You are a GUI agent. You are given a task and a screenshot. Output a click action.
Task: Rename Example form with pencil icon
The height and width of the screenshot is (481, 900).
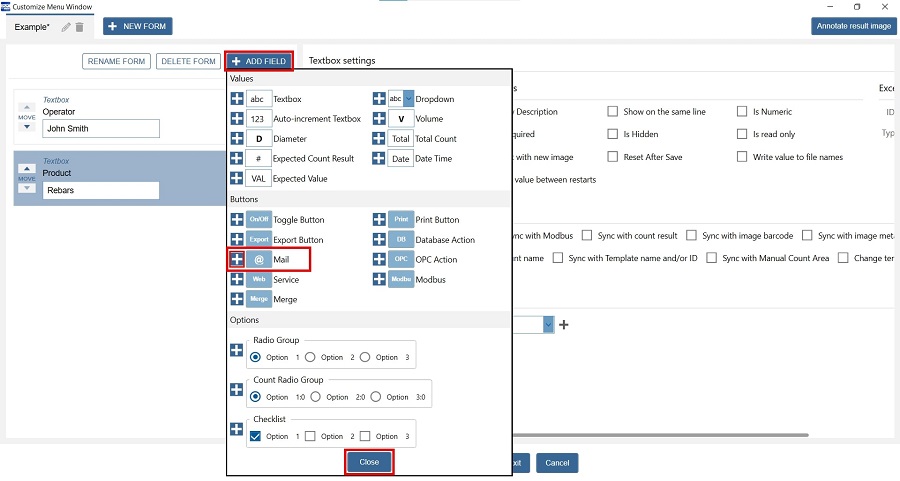pos(66,27)
